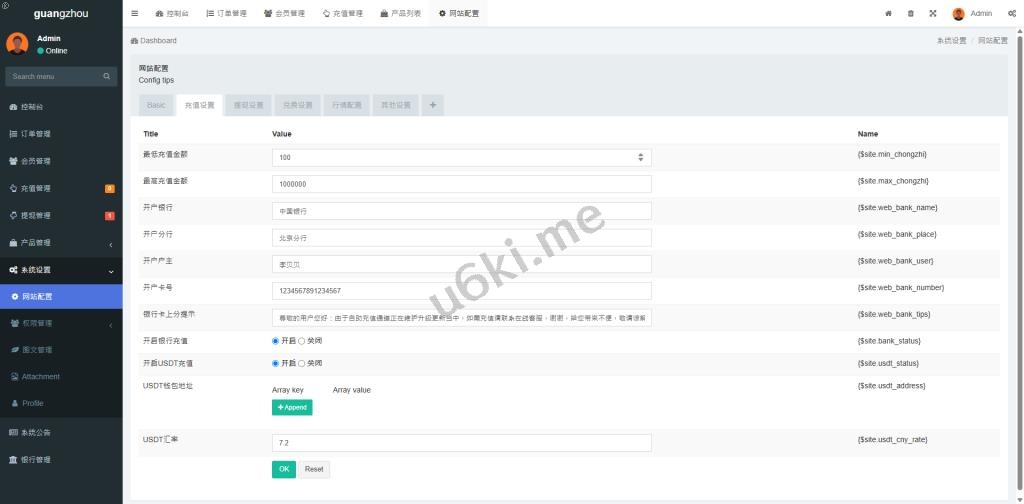Screen dimensions: 1024x504
Task: Open the 产品列表 tab in top bar
Action: 400,13
